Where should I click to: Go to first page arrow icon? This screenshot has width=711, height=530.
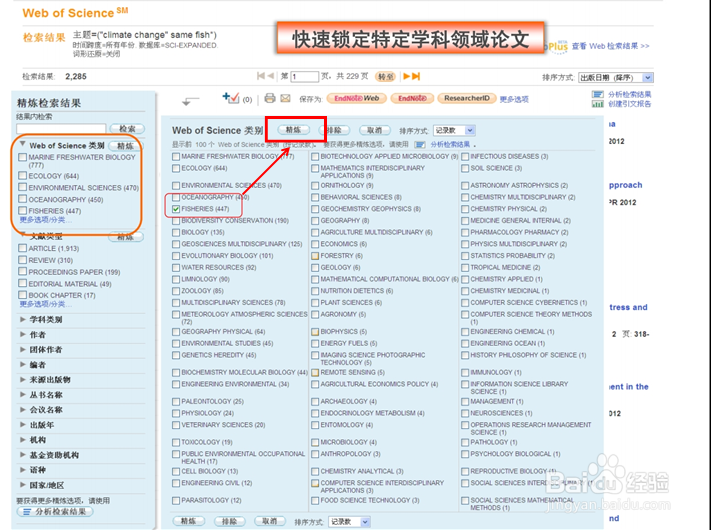tap(261, 76)
